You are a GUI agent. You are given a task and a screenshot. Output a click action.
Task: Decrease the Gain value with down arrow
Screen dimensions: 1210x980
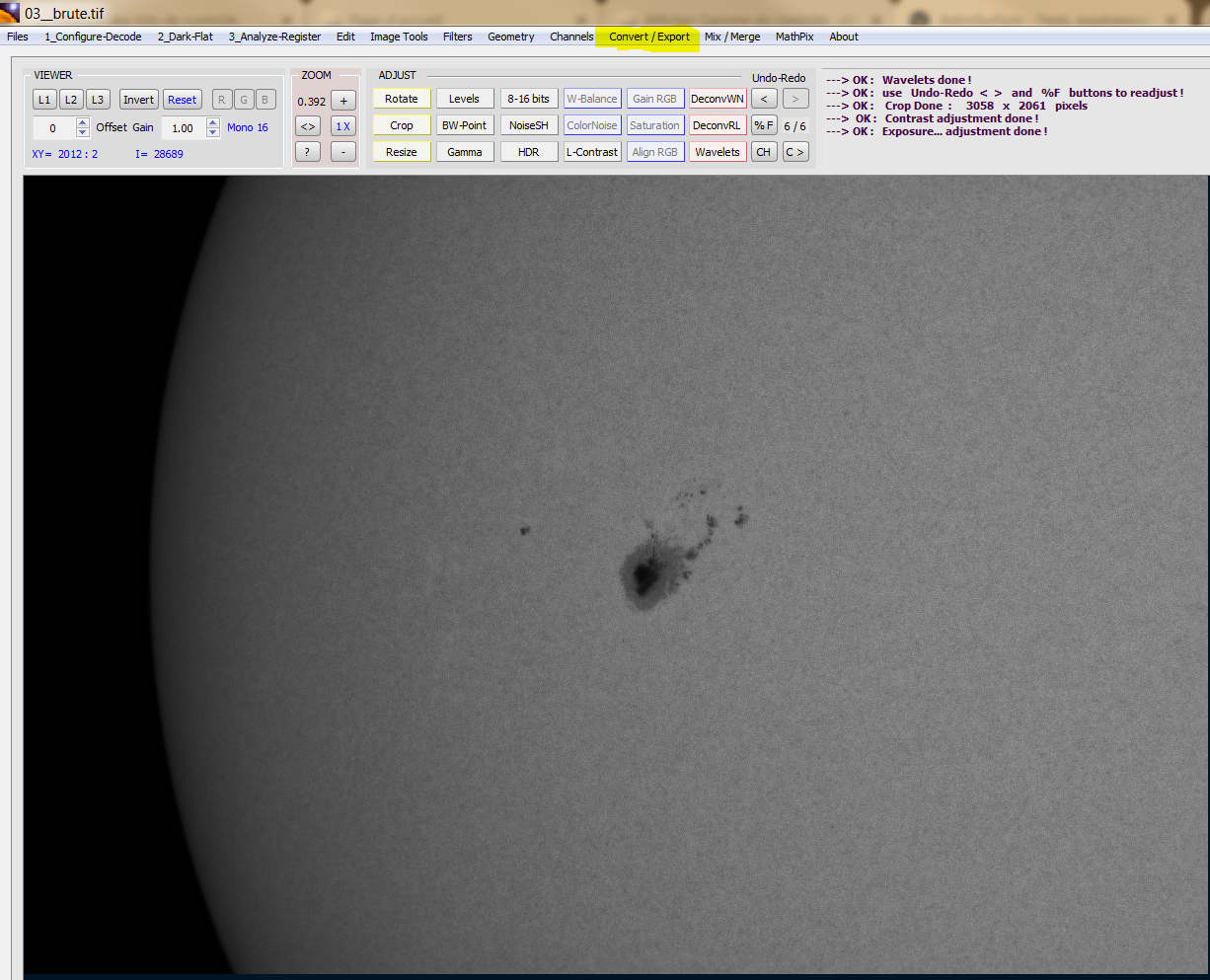coord(213,133)
